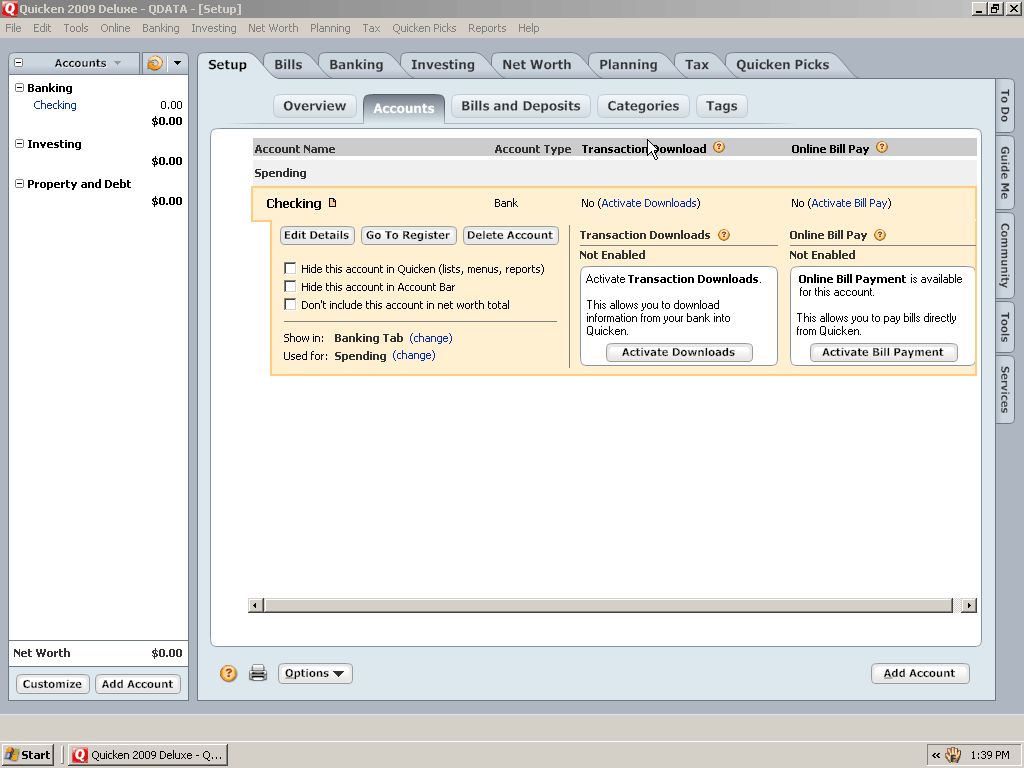Open the Tools menu

click(76, 28)
